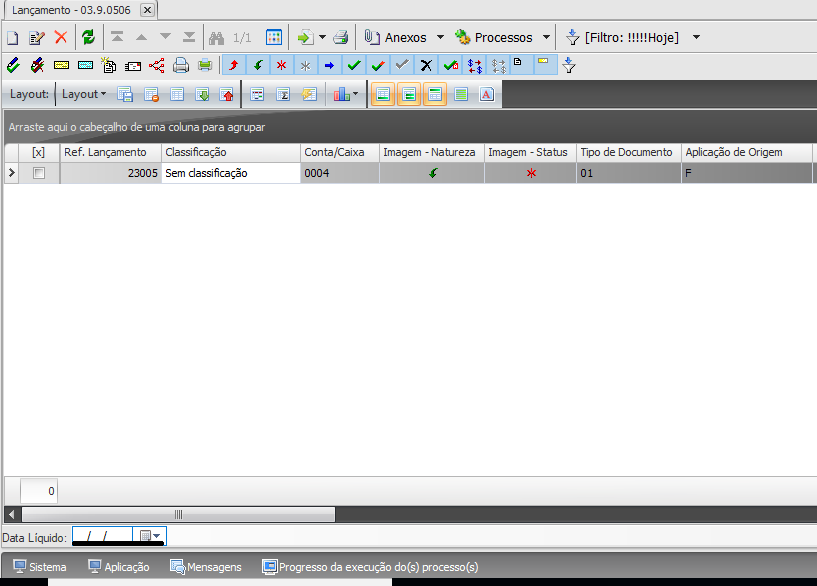Open the Filtro Hoje dropdown arrow
This screenshot has height=586, width=817.
[696, 38]
